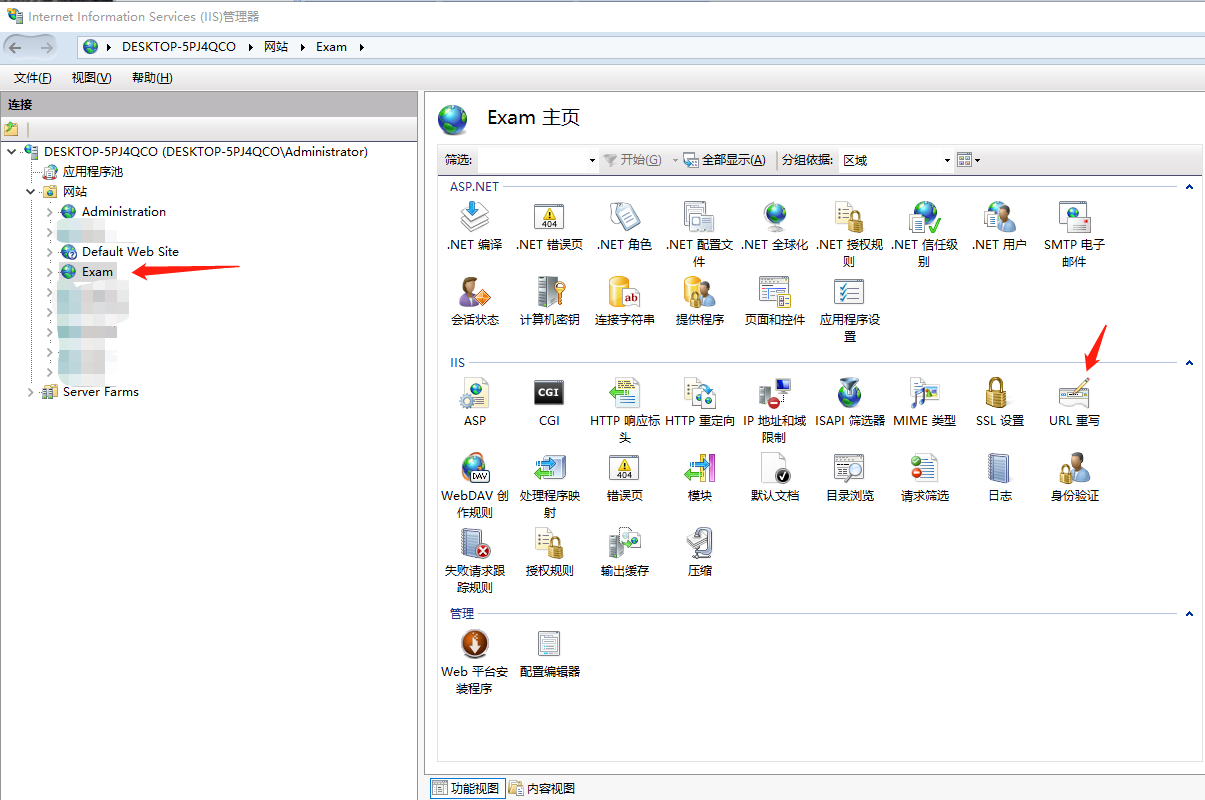Collapse the 管理 group section
Viewport: 1205px width, 800px height.
1189,614
